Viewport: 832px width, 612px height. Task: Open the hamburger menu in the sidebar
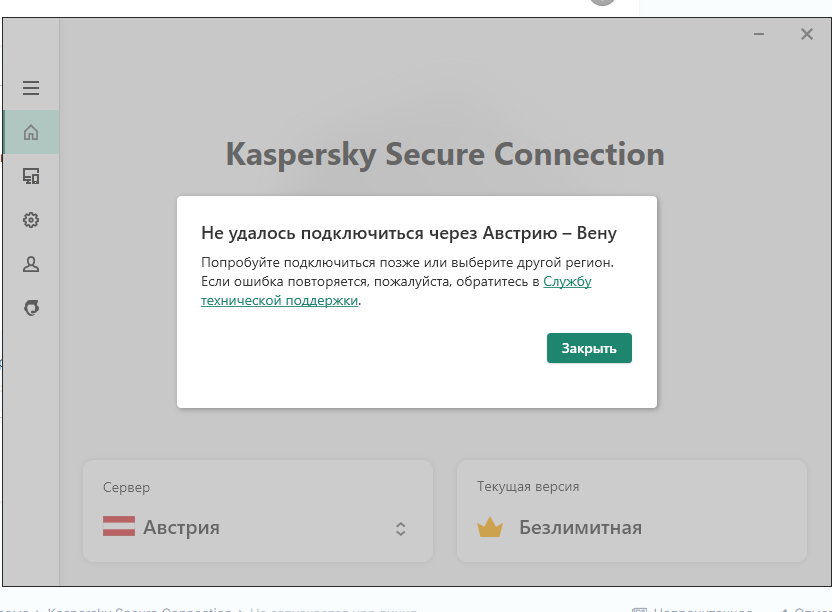tap(31, 88)
